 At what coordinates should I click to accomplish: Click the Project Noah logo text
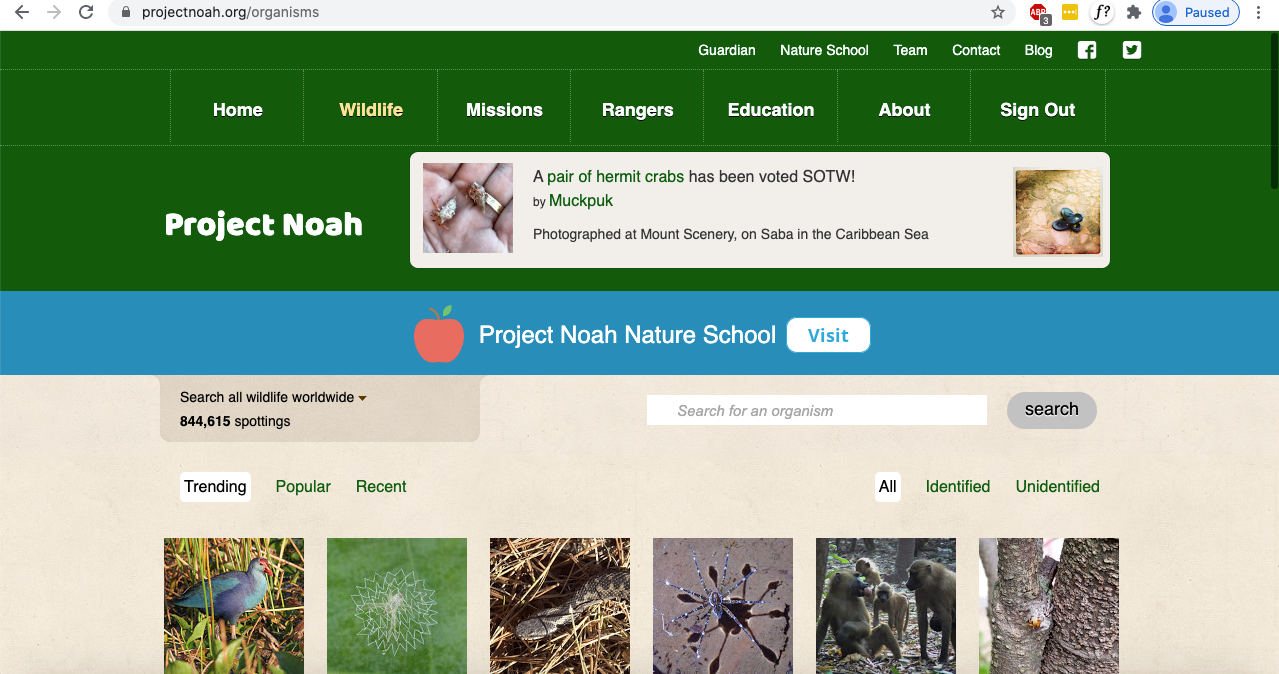click(264, 224)
